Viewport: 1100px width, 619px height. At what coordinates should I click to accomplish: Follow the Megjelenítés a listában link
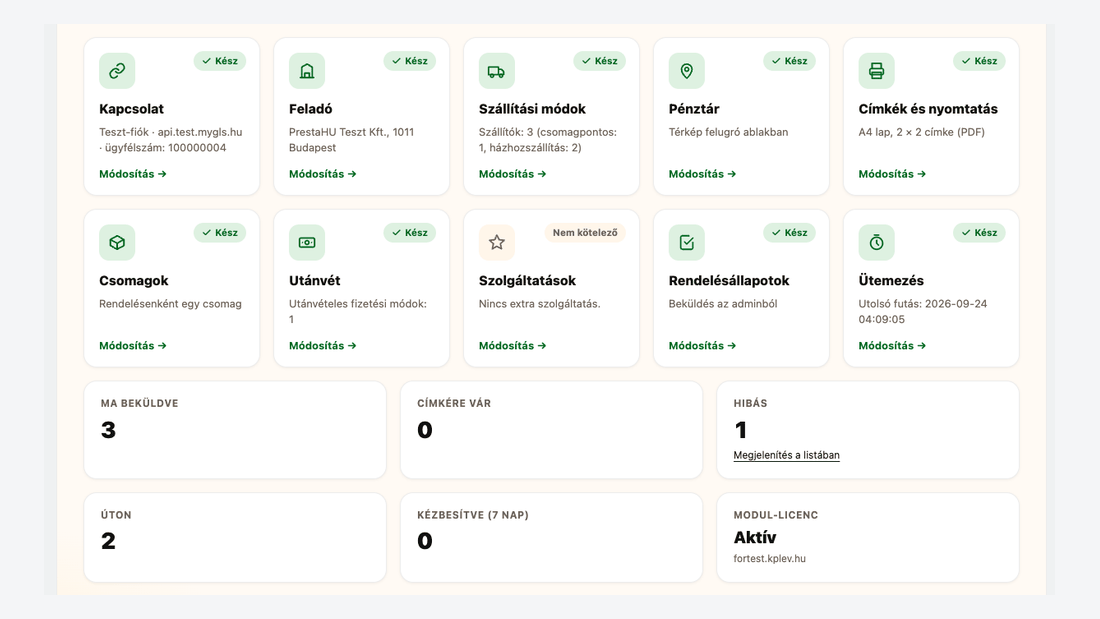coord(786,455)
